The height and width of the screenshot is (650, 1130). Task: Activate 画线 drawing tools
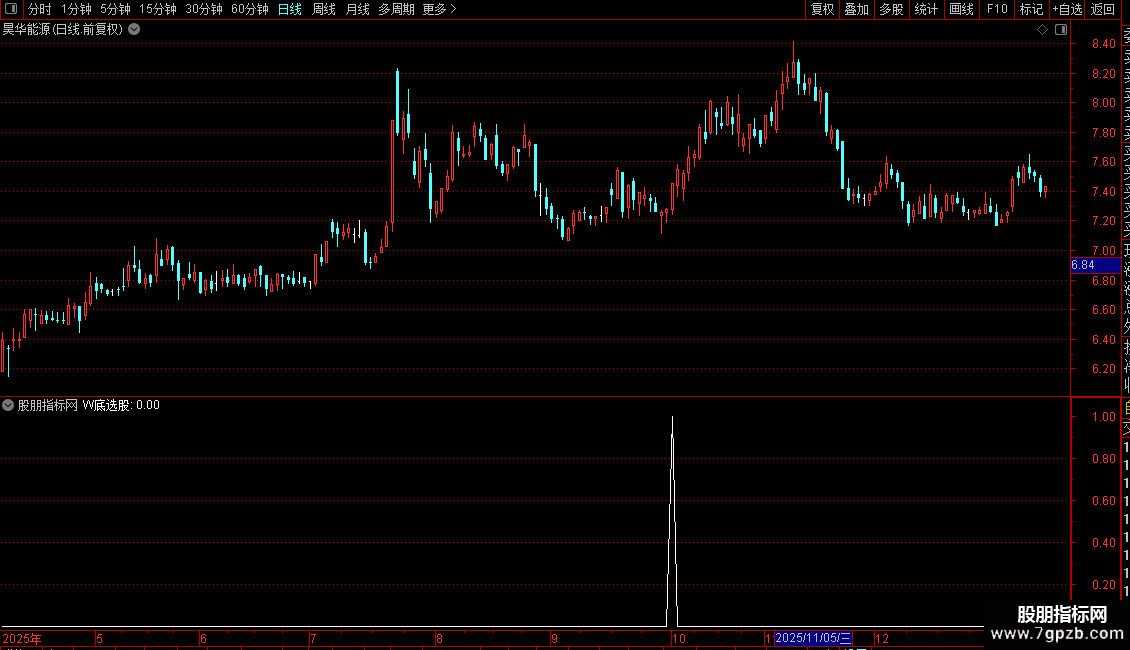(x=961, y=9)
